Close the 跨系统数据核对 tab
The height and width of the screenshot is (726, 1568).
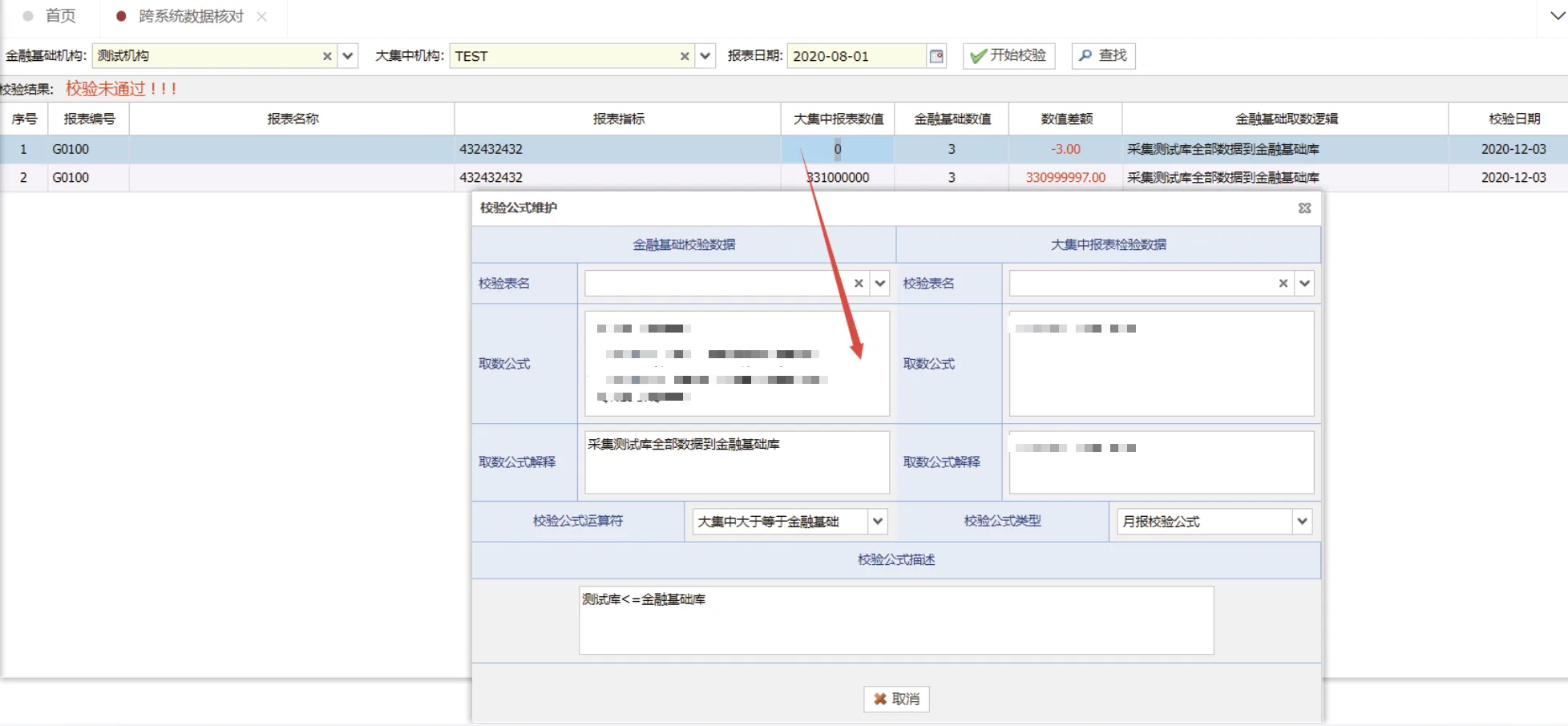pos(262,17)
